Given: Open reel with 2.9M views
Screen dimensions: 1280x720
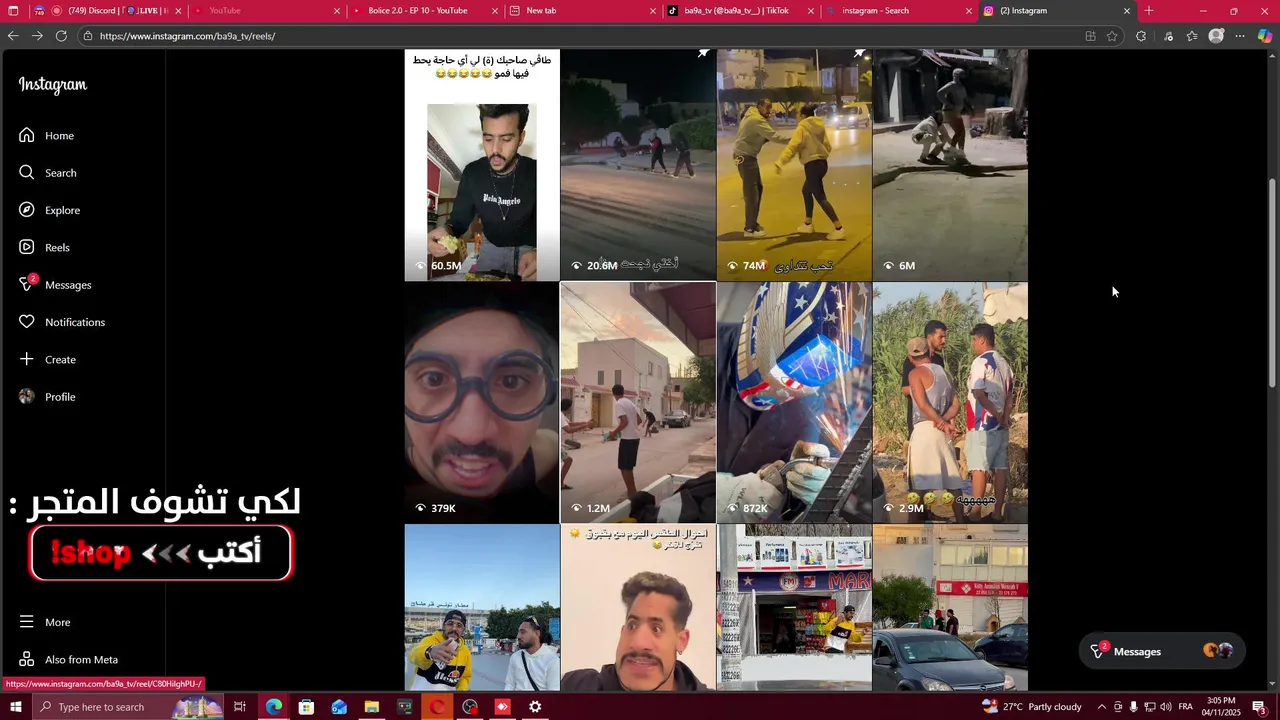Looking at the screenshot, I should coord(950,403).
